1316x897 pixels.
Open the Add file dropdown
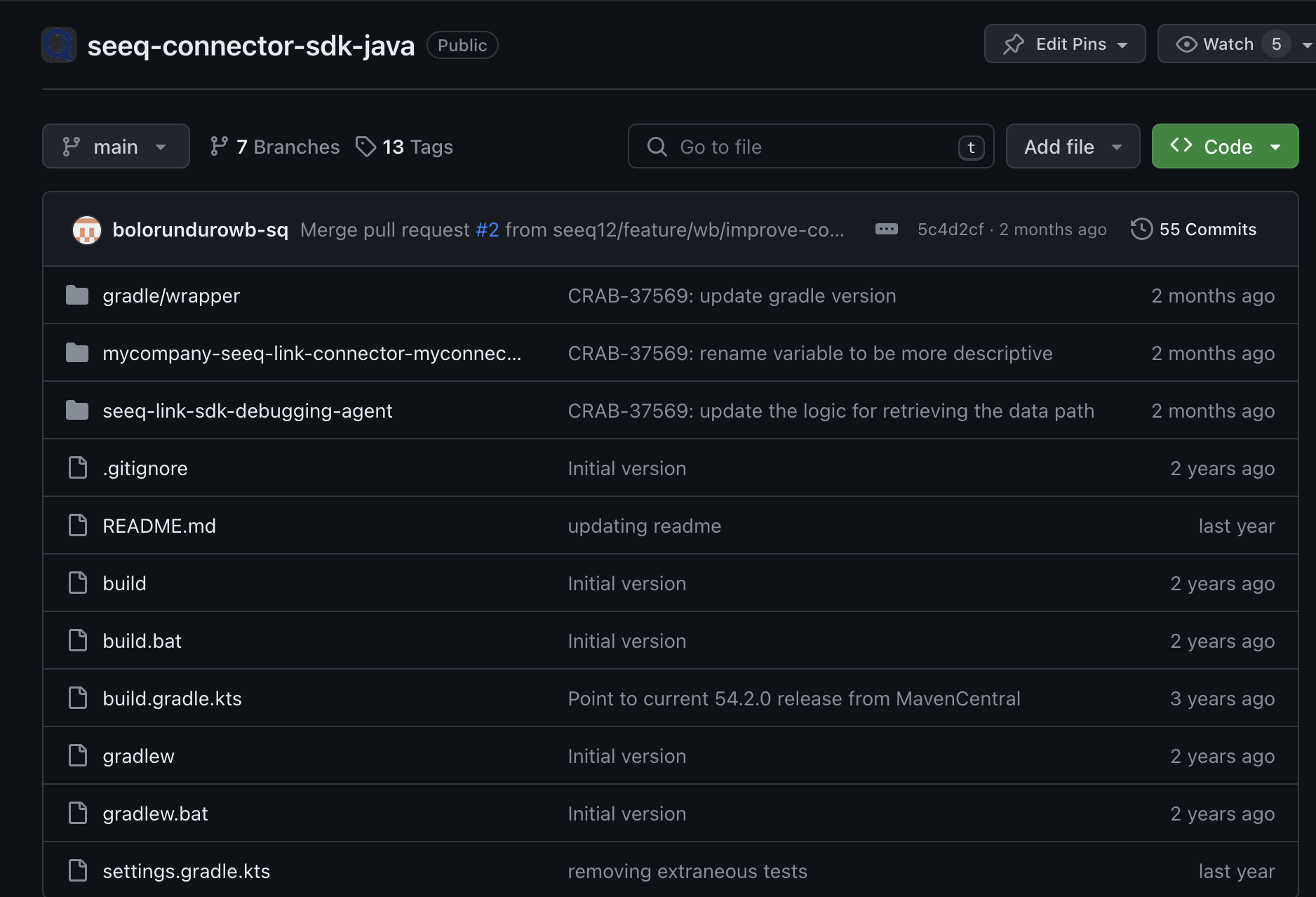click(1073, 146)
